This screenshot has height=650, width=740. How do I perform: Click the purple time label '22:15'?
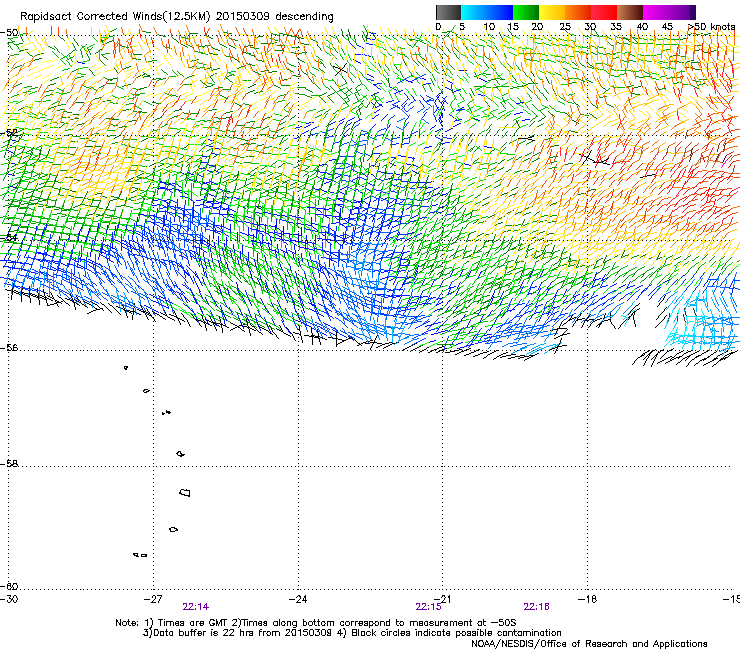coord(429,607)
